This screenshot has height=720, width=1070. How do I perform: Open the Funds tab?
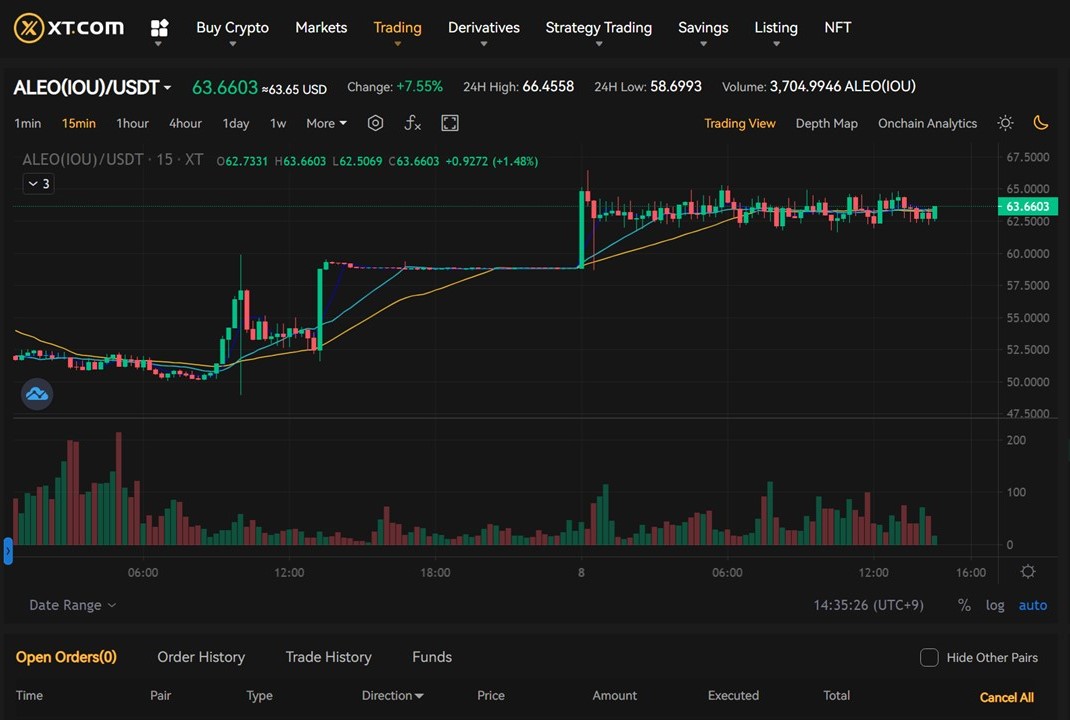[432, 657]
